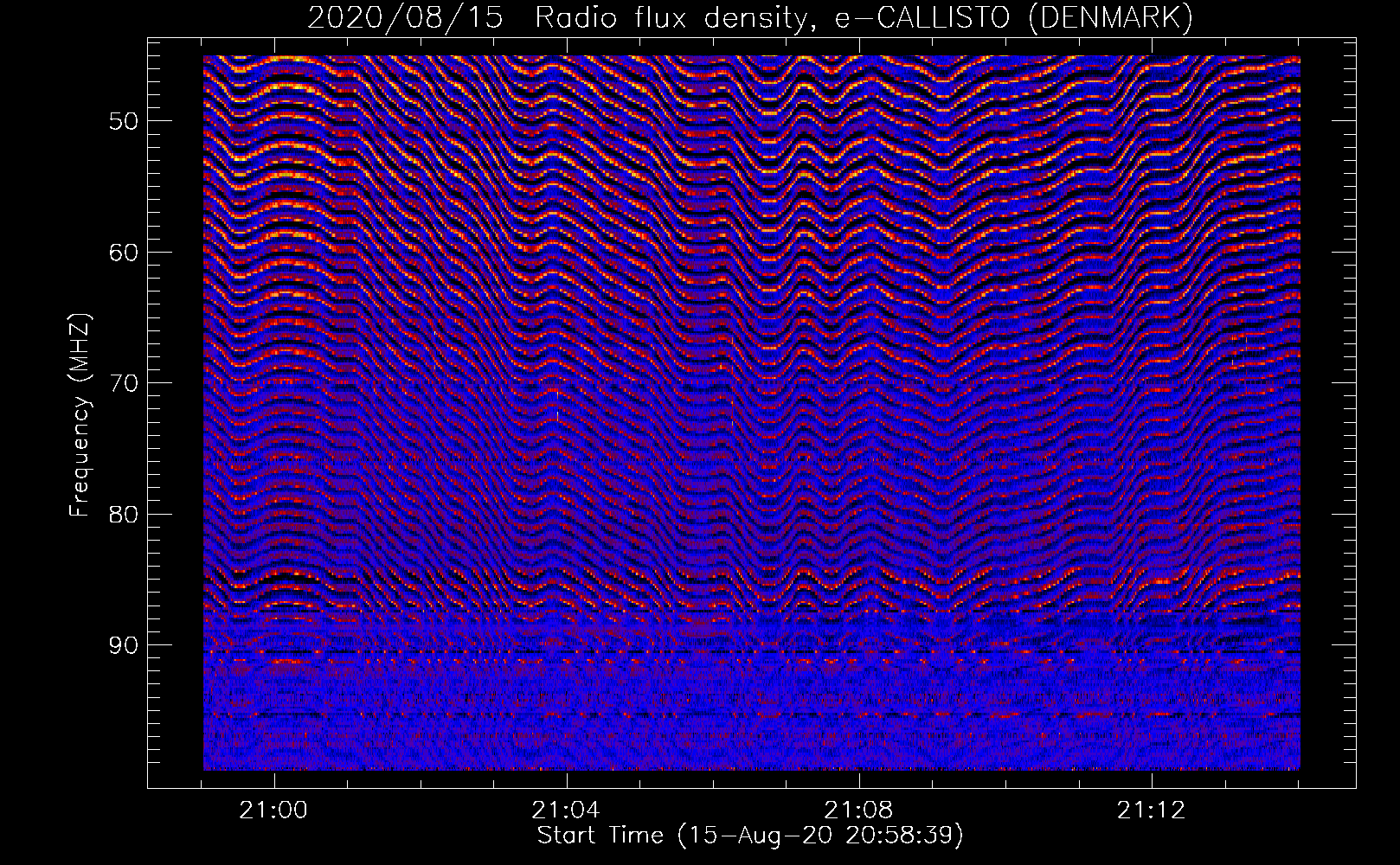Click the 'Start Time (15-Aug-20 20:58:39)' label

coord(750,836)
